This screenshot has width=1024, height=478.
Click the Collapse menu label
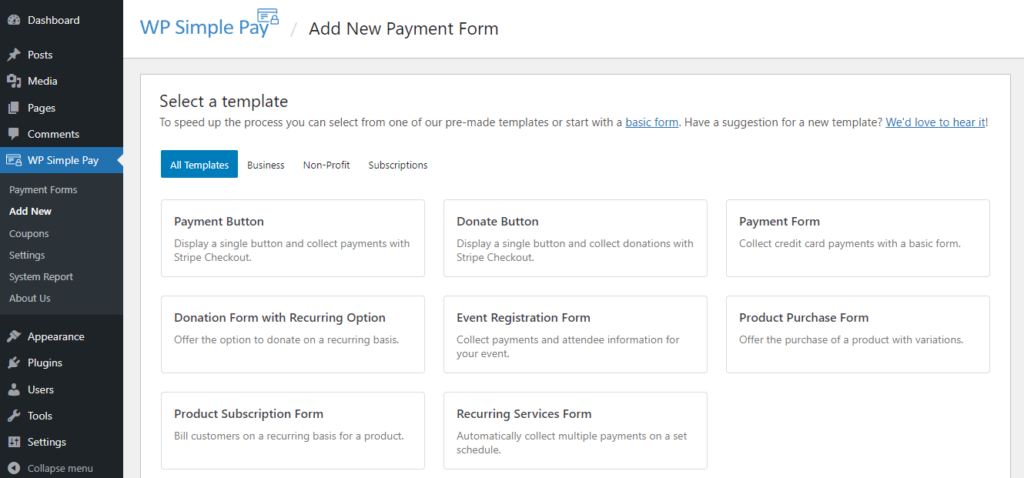tap(60, 468)
